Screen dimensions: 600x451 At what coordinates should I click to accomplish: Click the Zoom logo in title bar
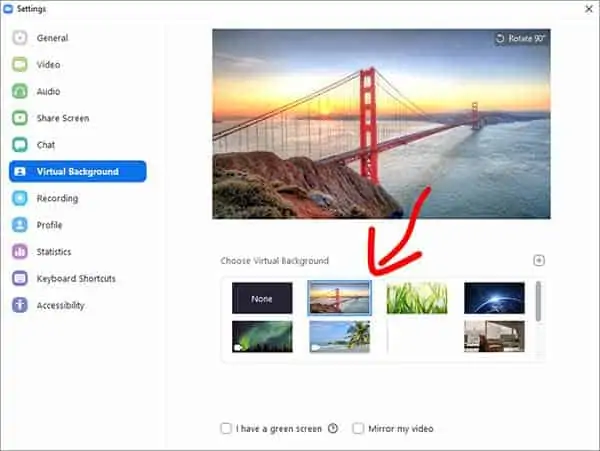(x=8, y=8)
